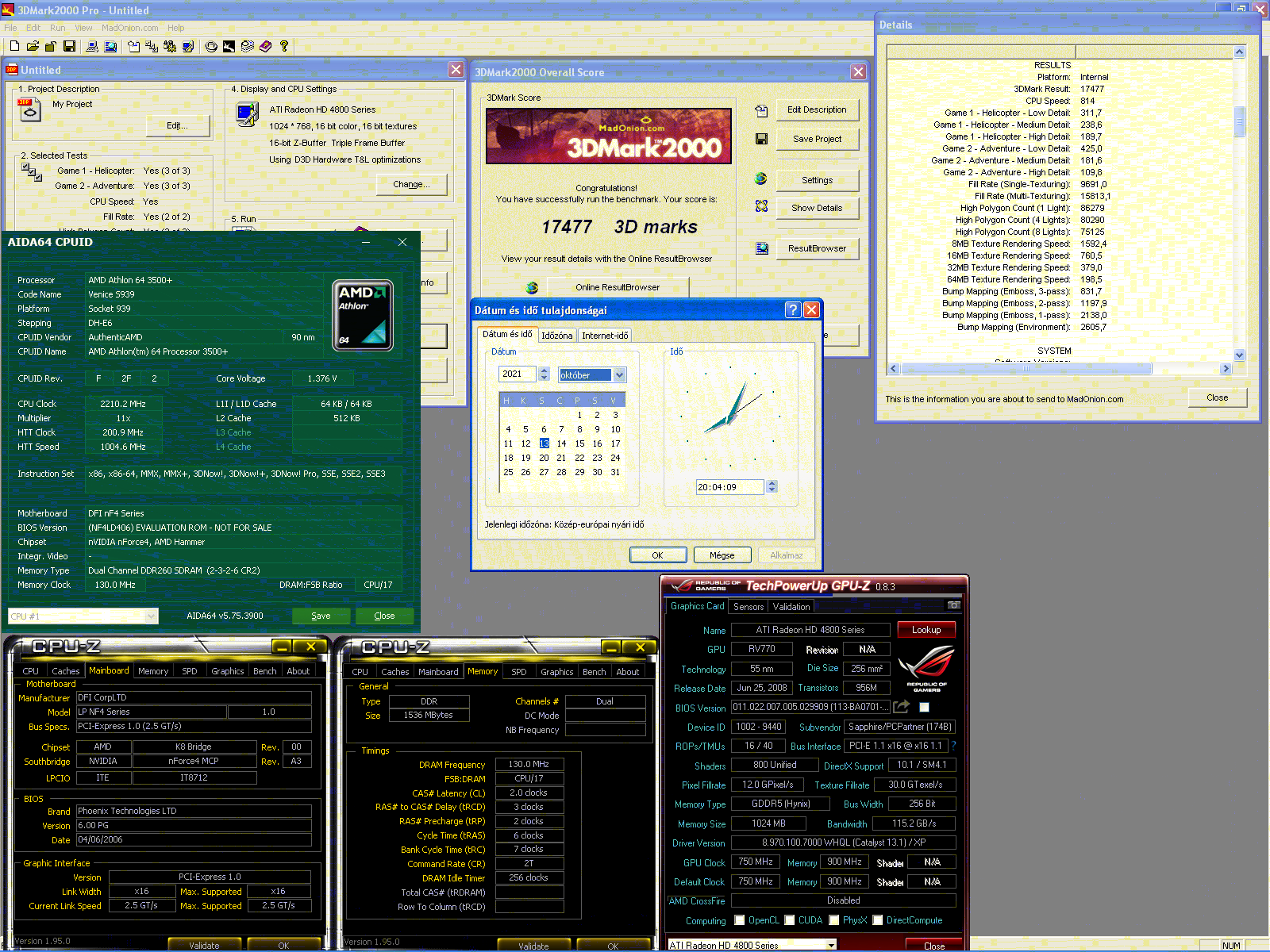
Task: Click the Details window scroll-up arrow
Action: pyautogui.click(x=1240, y=52)
